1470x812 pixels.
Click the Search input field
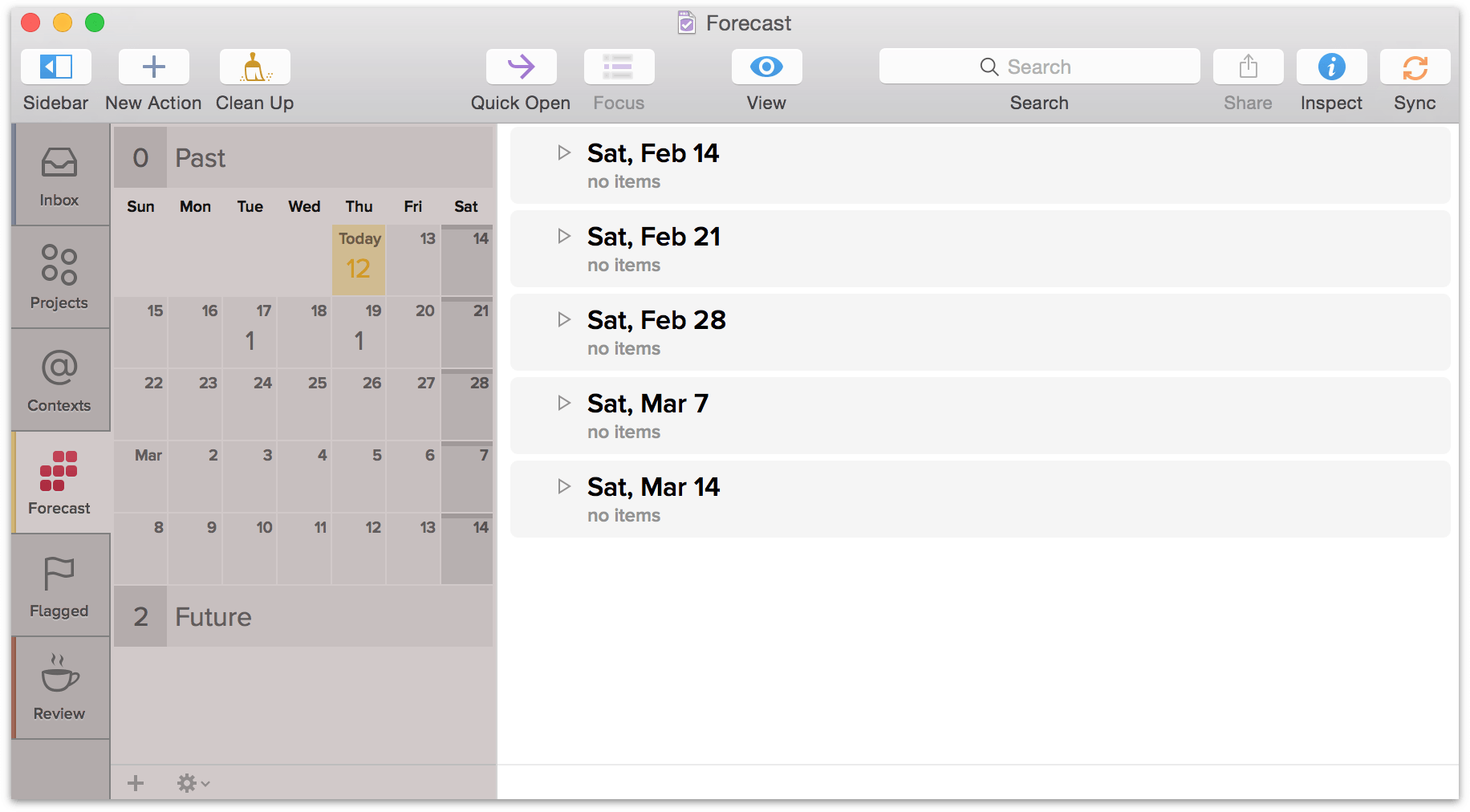click(1039, 67)
